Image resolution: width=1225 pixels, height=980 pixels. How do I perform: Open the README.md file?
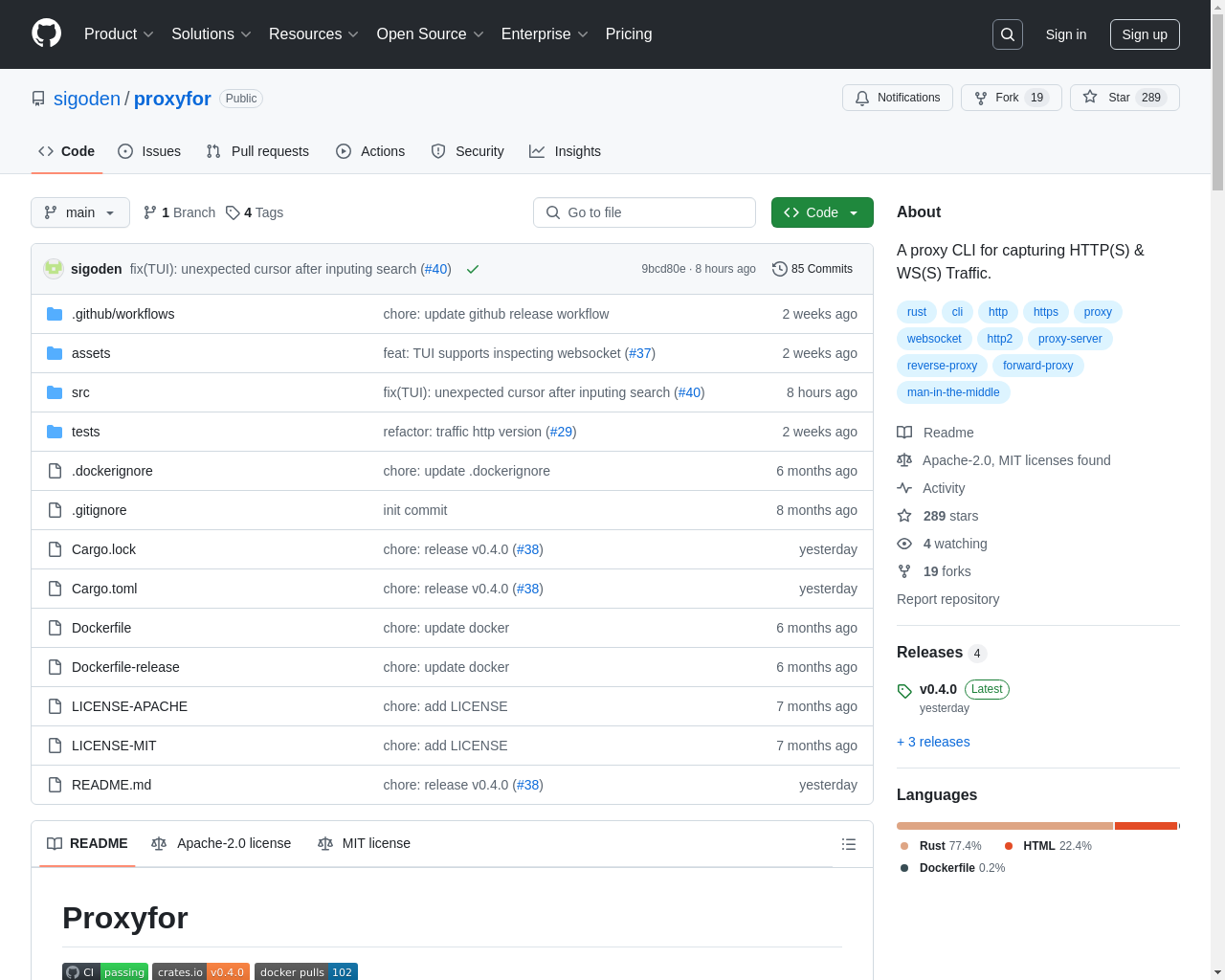(111, 785)
